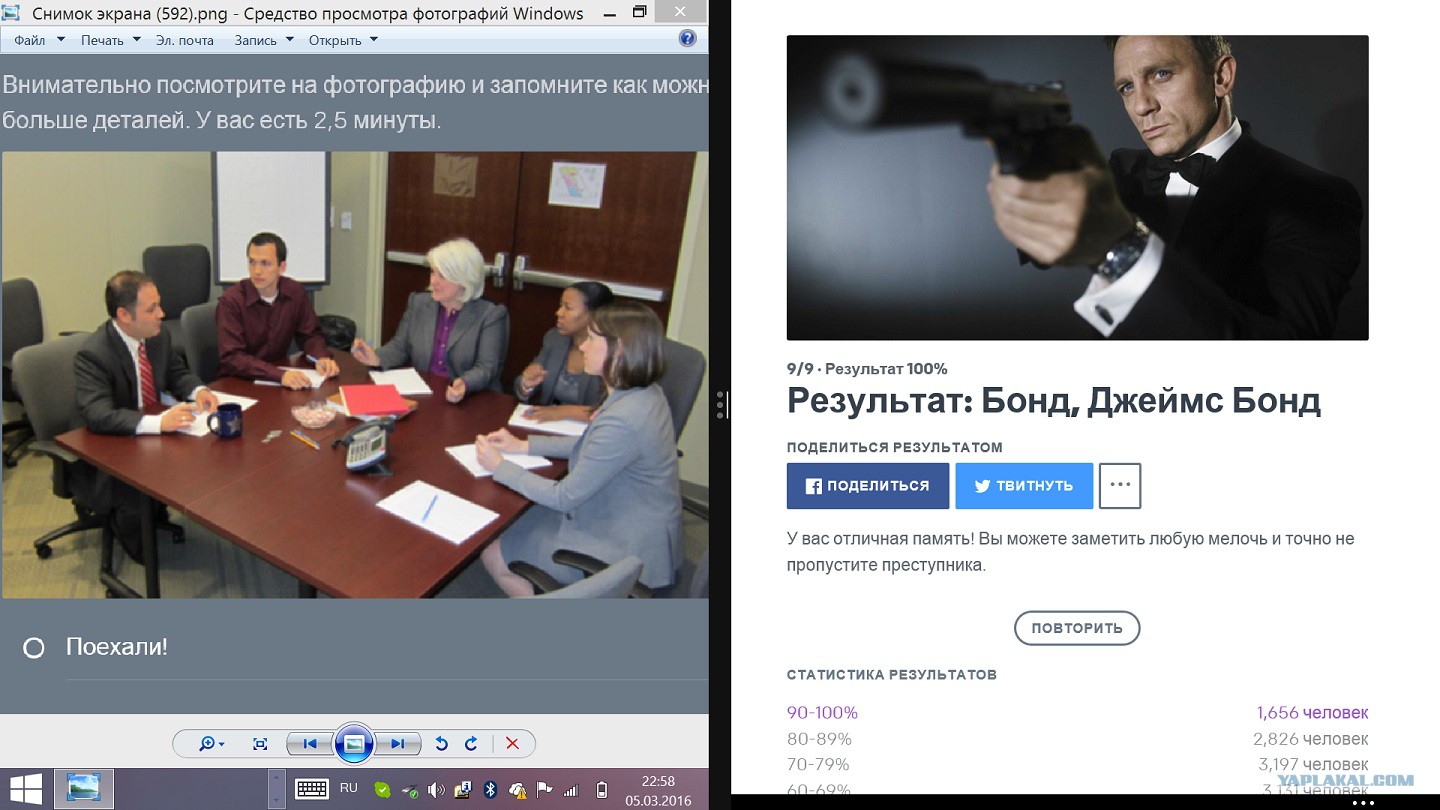1440x810 pixels.
Task: Expand the Файл menu
Action: (x=39, y=40)
